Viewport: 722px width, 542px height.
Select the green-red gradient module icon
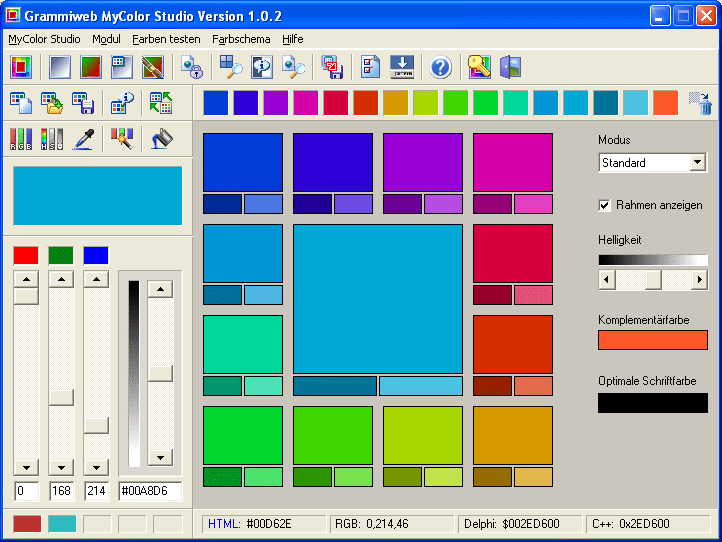91,67
